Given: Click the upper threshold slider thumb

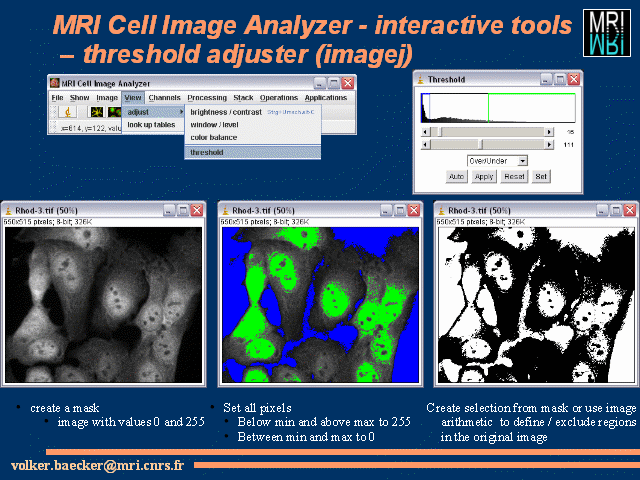Looking at the screenshot, I should tap(440, 132).
